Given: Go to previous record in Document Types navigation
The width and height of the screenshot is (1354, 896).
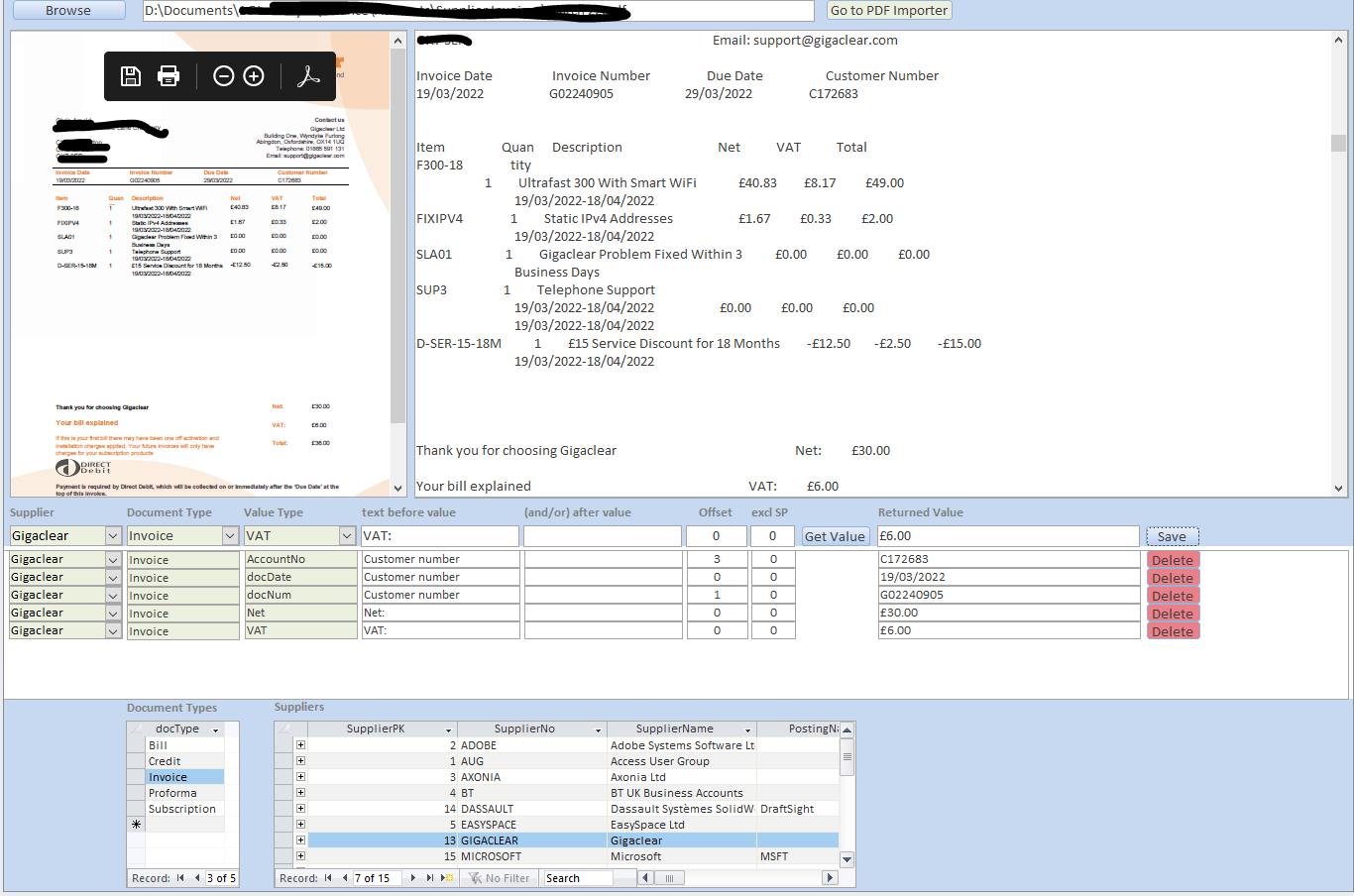Looking at the screenshot, I should click(196, 878).
